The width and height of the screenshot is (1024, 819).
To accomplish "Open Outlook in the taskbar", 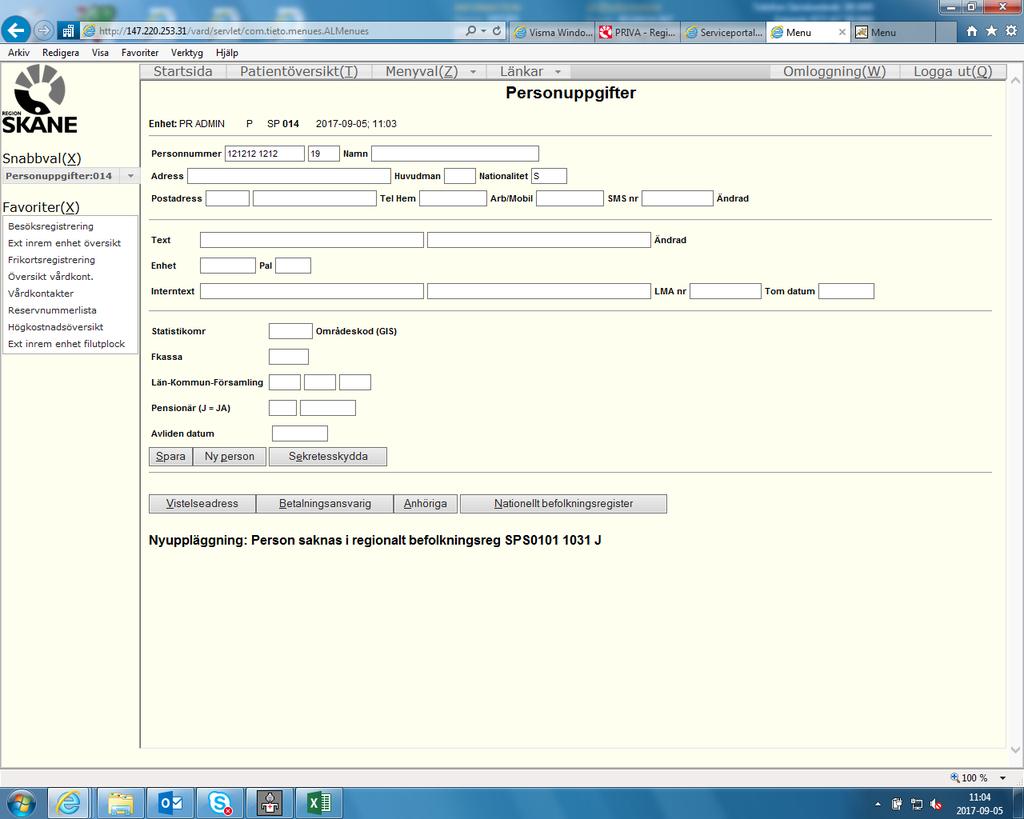I will pyautogui.click(x=170, y=802).
